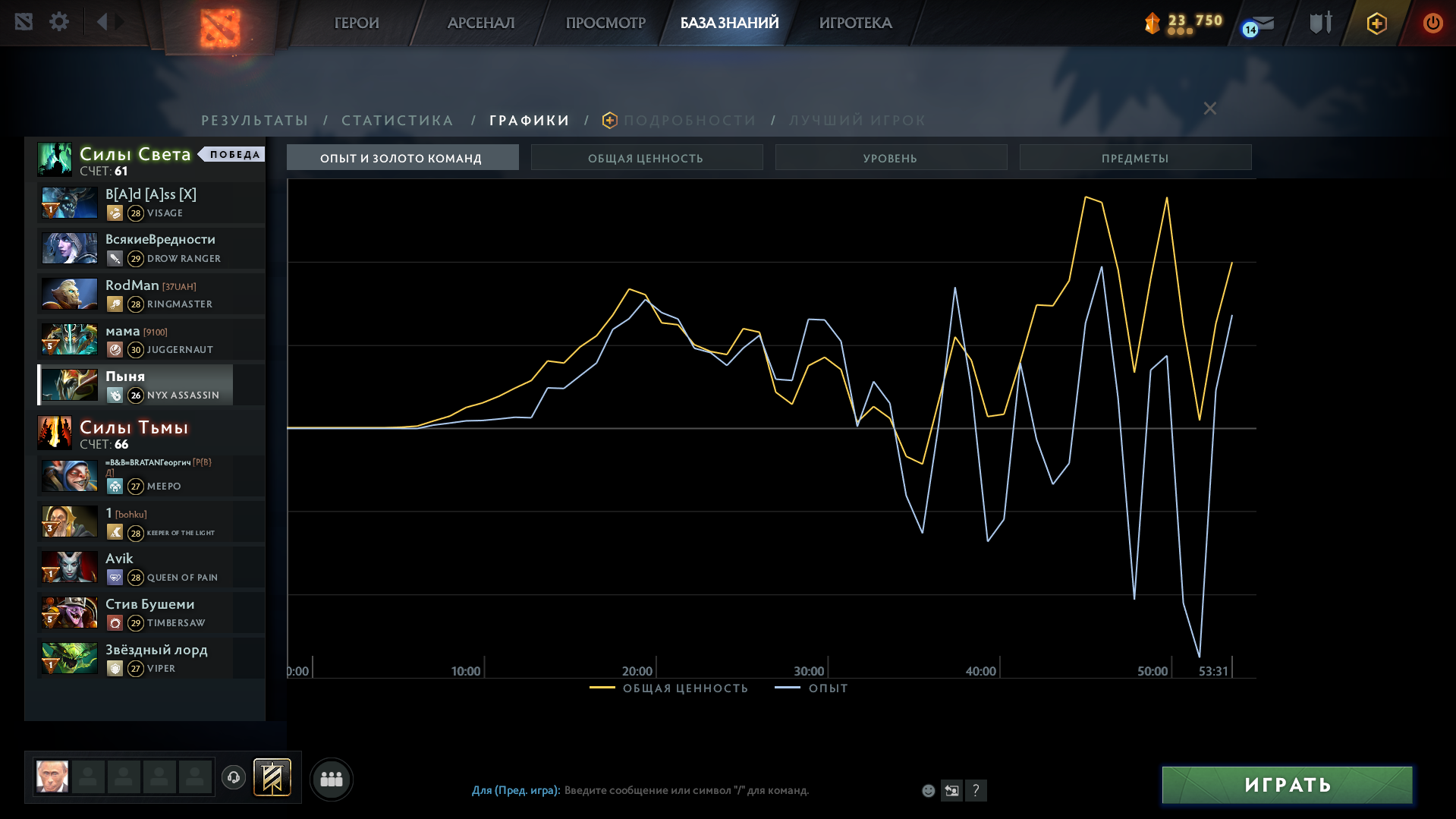Click the Queen of Pain portrait

click(x=69, y=567)
